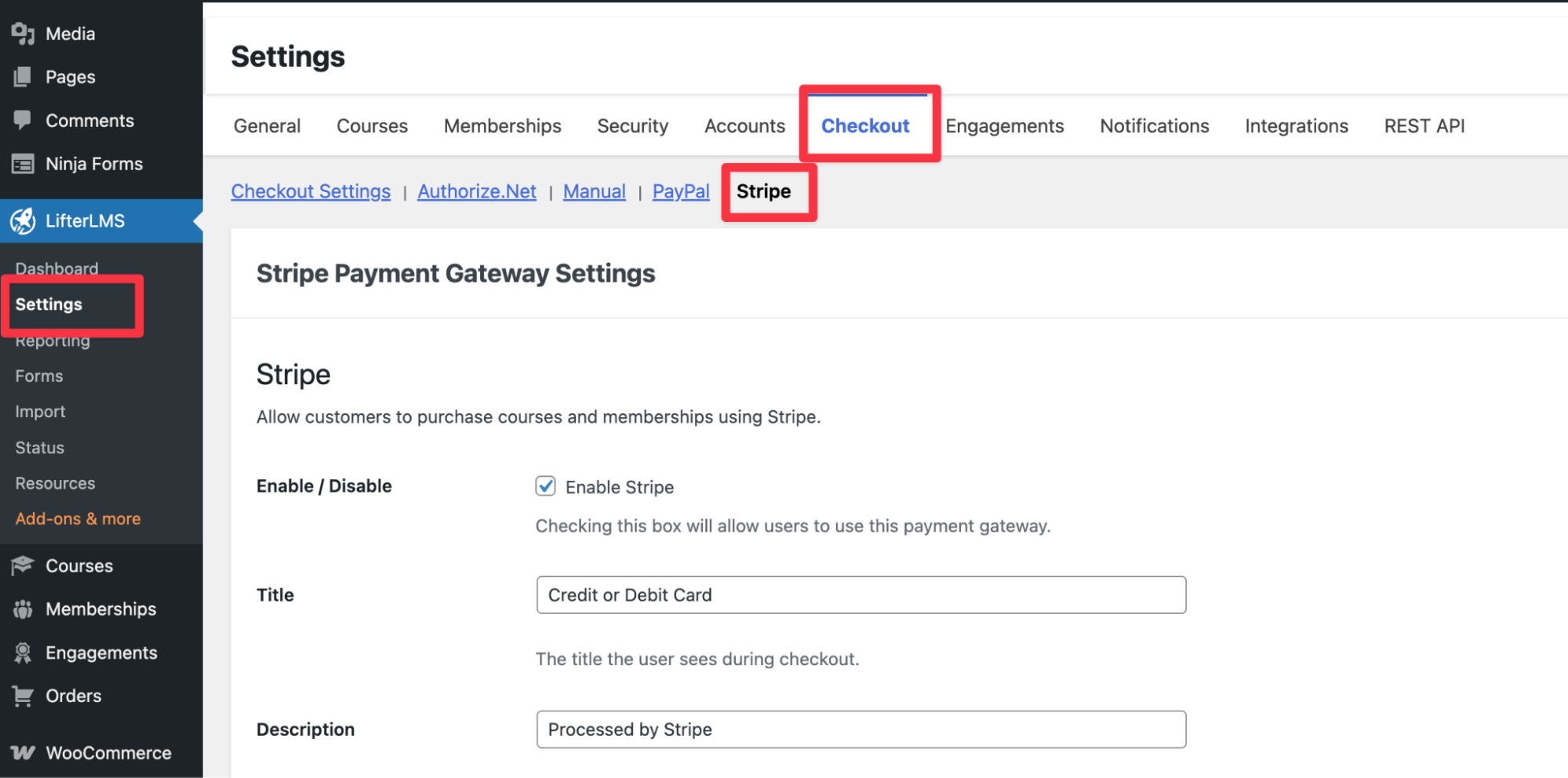The width and height of the screenshot is (1568, 778).
Task: Open the Authorize.Net gateway link
Action: pos(476,191)
